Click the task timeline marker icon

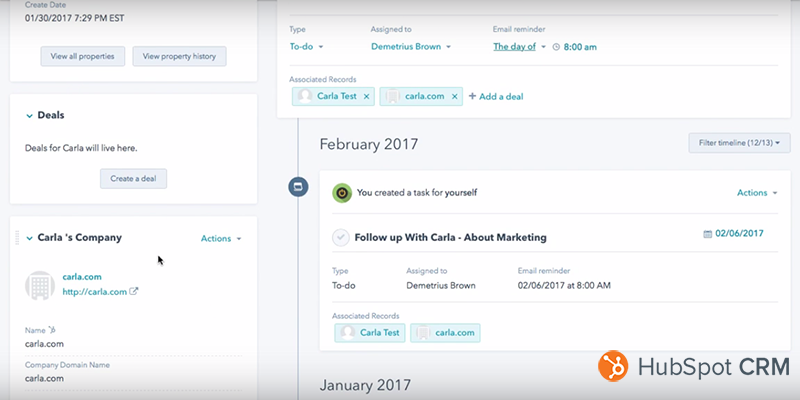(x=298, y=187)
